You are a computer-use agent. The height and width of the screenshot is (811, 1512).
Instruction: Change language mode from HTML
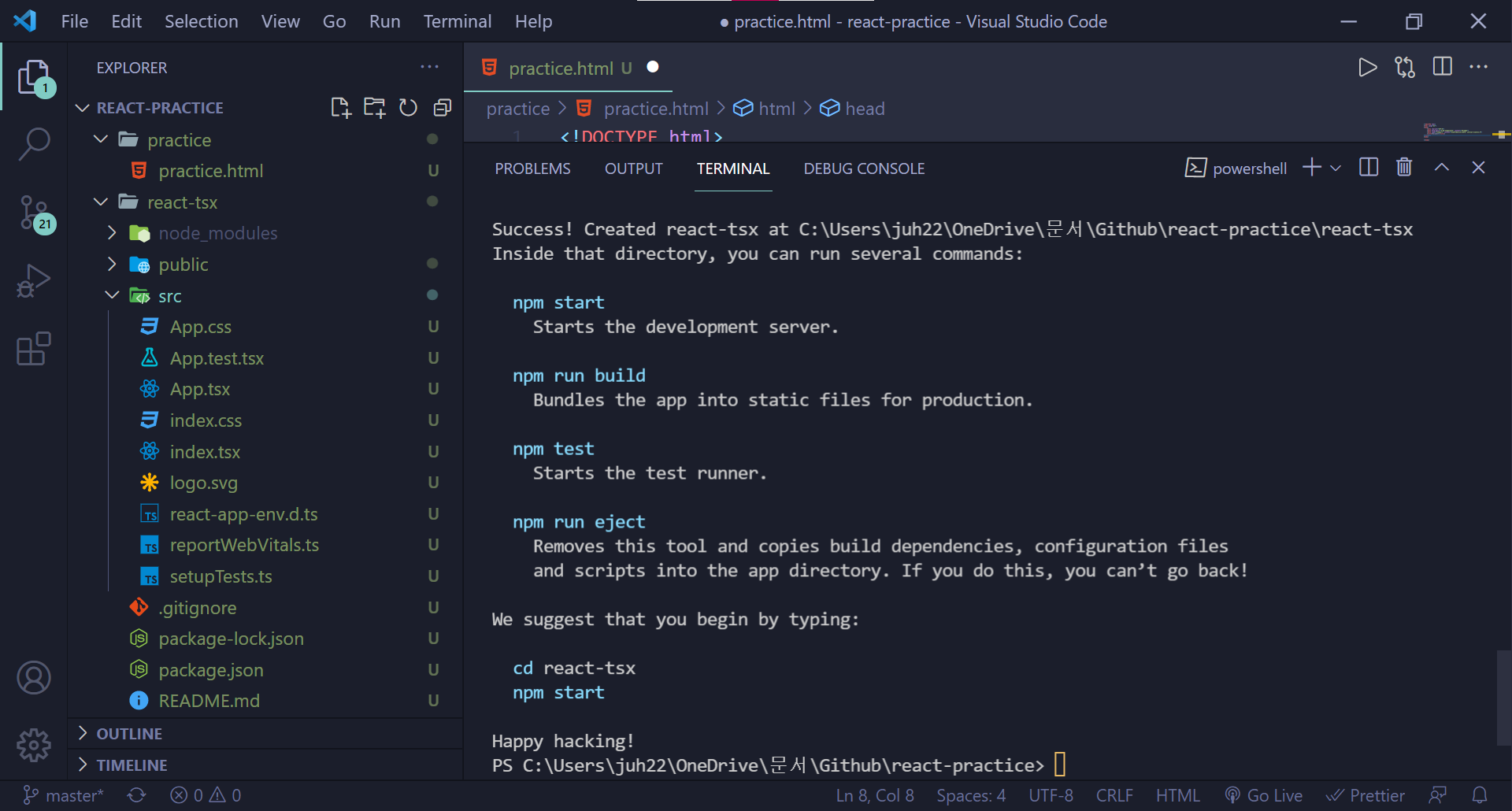[1178, 795]
